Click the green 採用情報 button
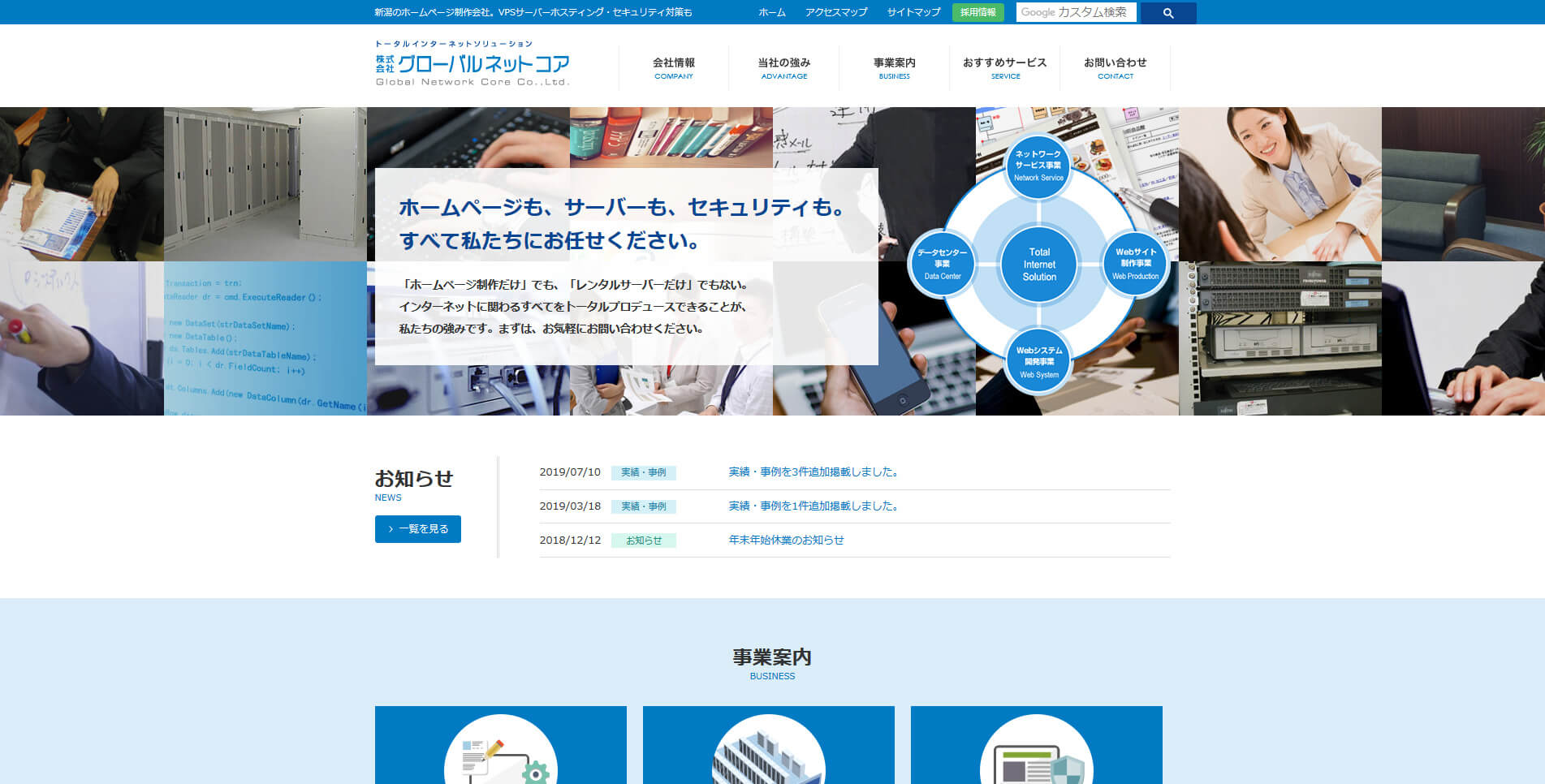1545x784 pixels. coord(978,12)
